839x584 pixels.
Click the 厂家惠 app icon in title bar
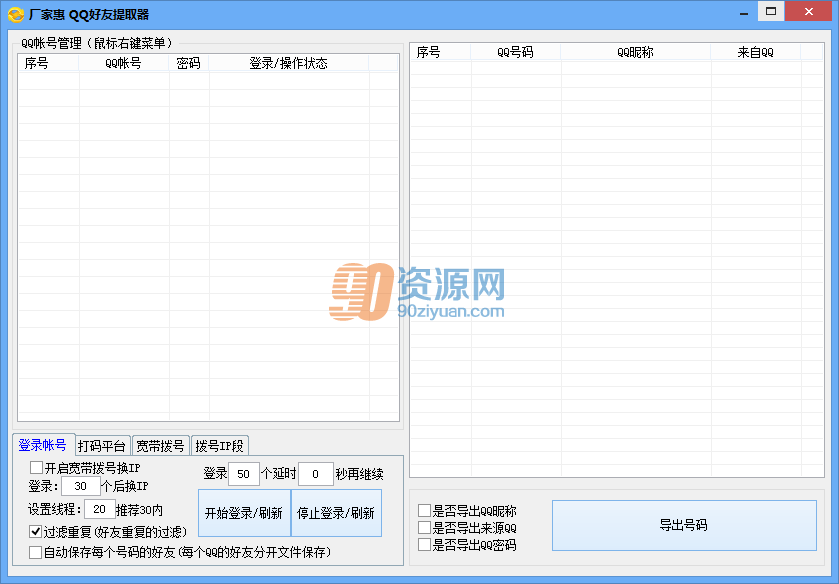[x=16, y=14]
